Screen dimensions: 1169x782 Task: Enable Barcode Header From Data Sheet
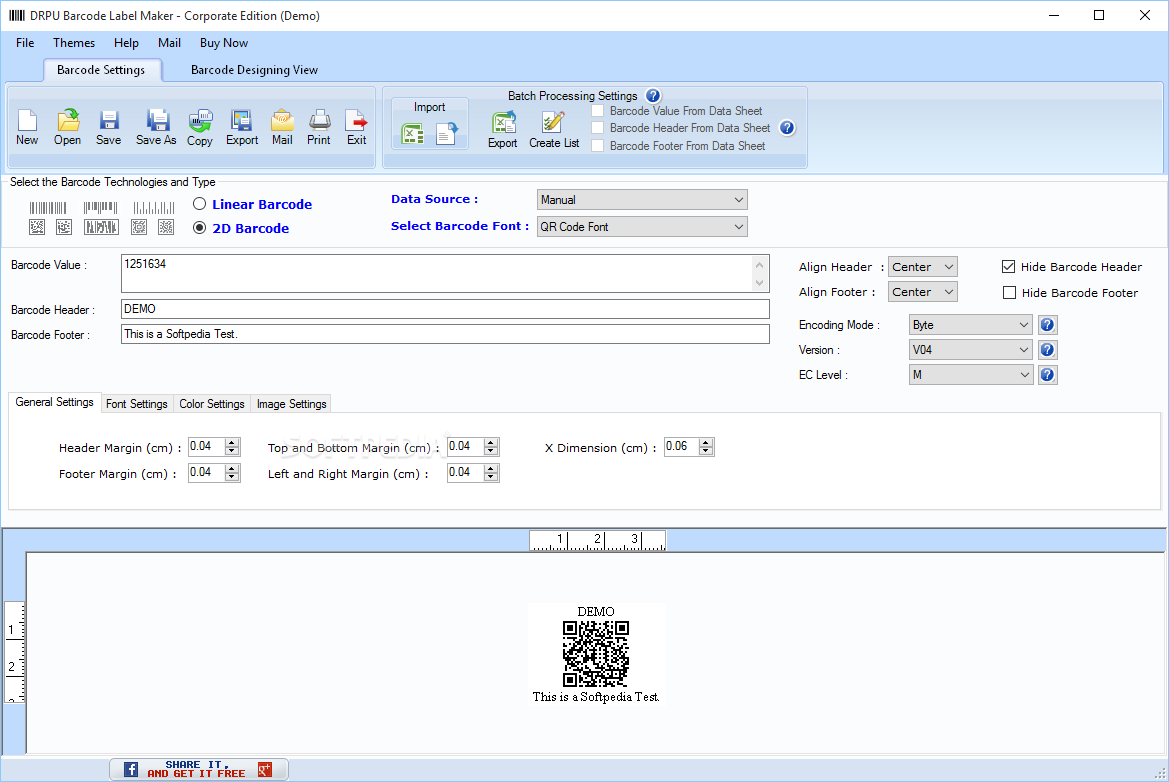pos(597,128)
